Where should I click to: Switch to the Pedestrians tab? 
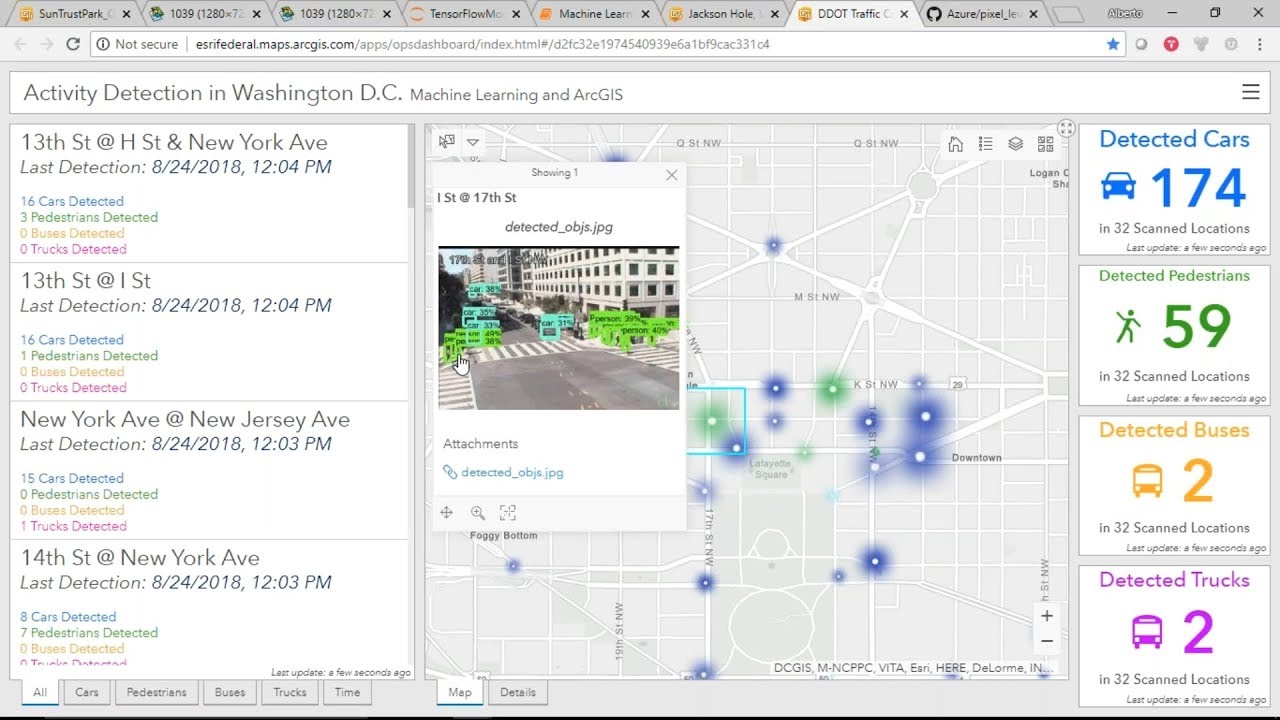[156, 692]
